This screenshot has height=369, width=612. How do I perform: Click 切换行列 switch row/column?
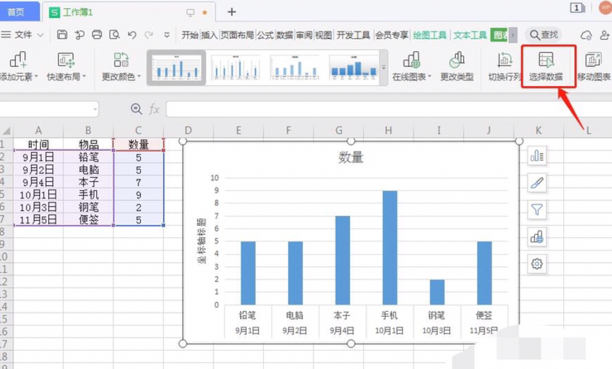click(504, 66)
